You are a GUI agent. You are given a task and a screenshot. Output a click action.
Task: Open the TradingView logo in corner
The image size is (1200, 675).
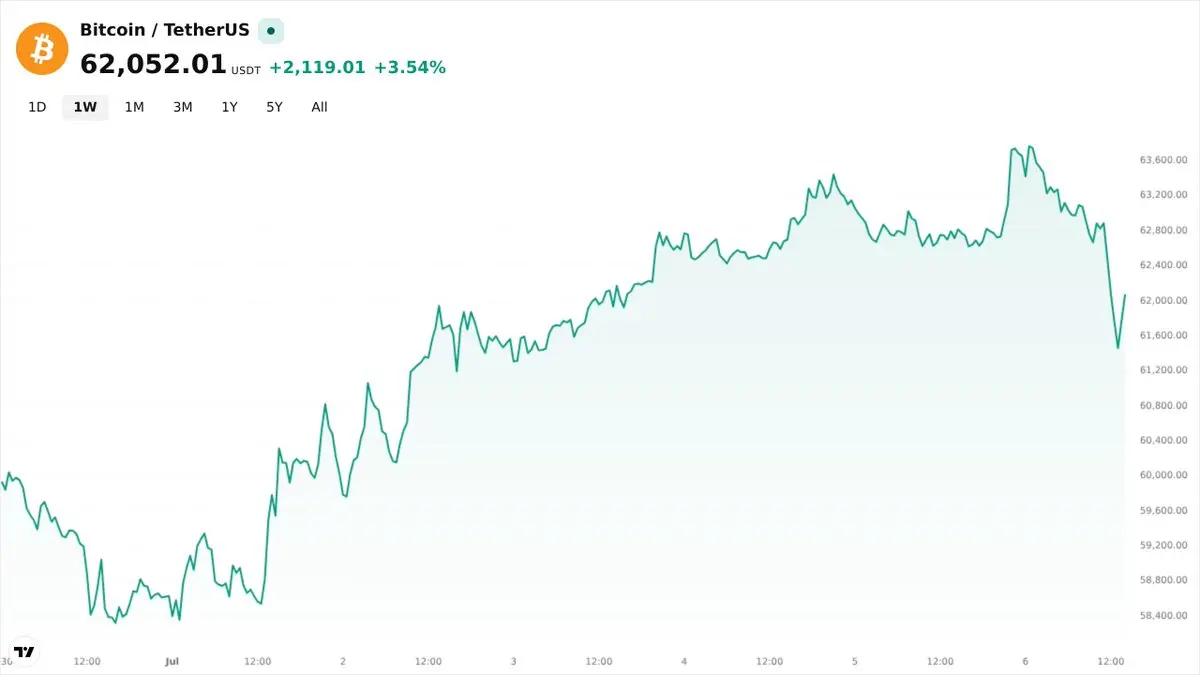[x=24, y=652]
